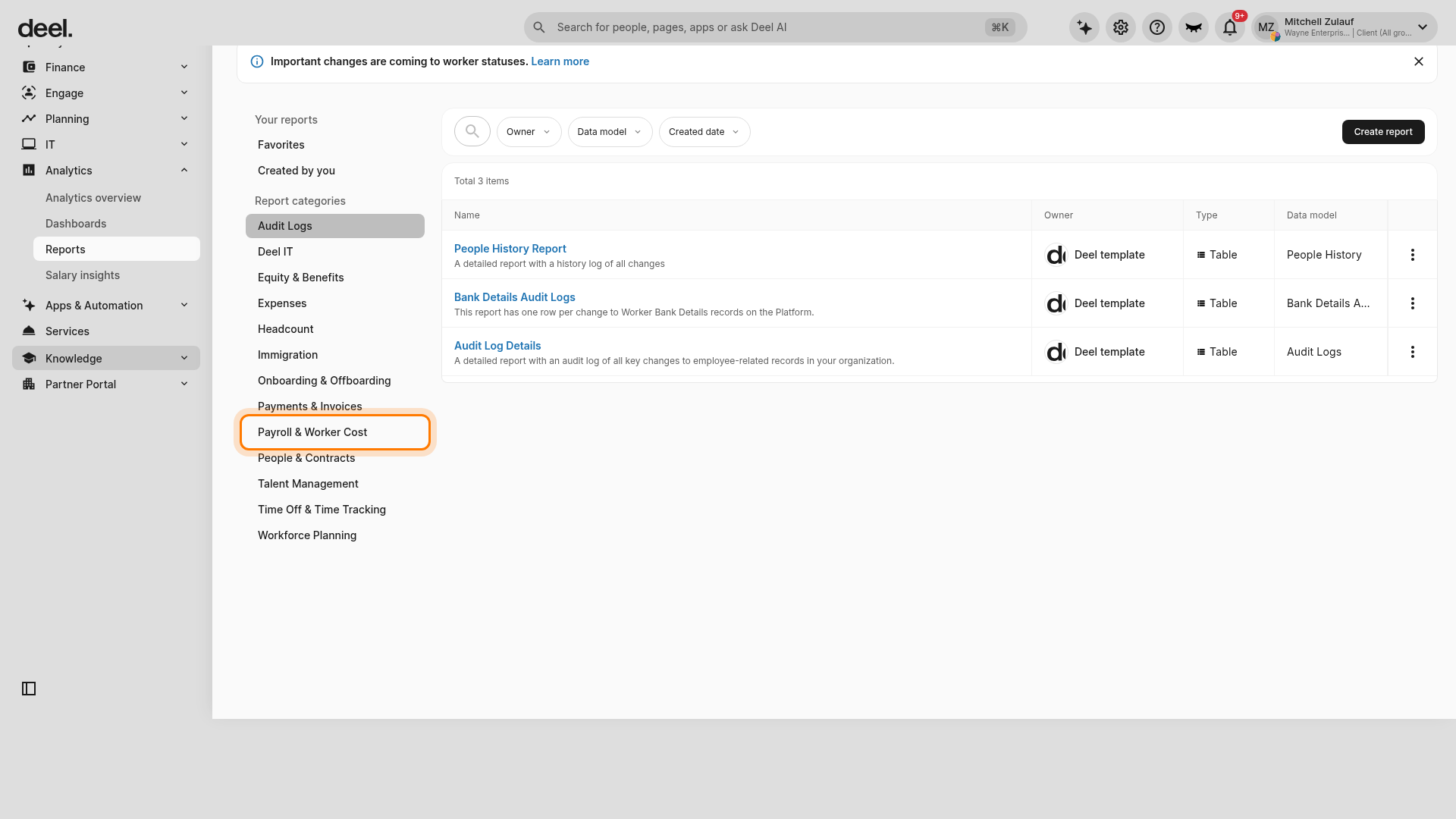Click the search magnifier icon in reports filter

pyautogui.click(x=472, y=131)
